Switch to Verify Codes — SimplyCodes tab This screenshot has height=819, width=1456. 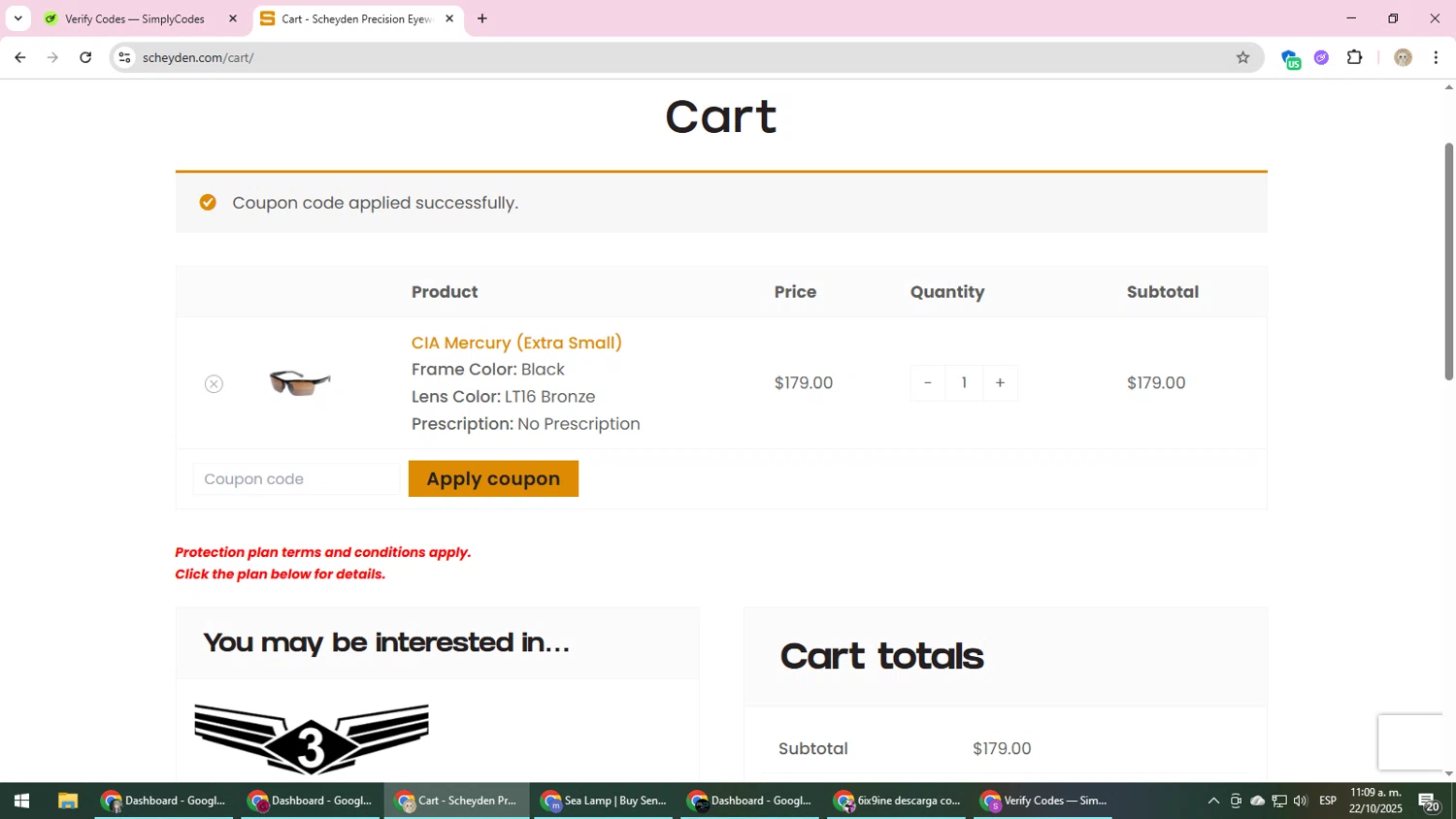tap(135, 18)
